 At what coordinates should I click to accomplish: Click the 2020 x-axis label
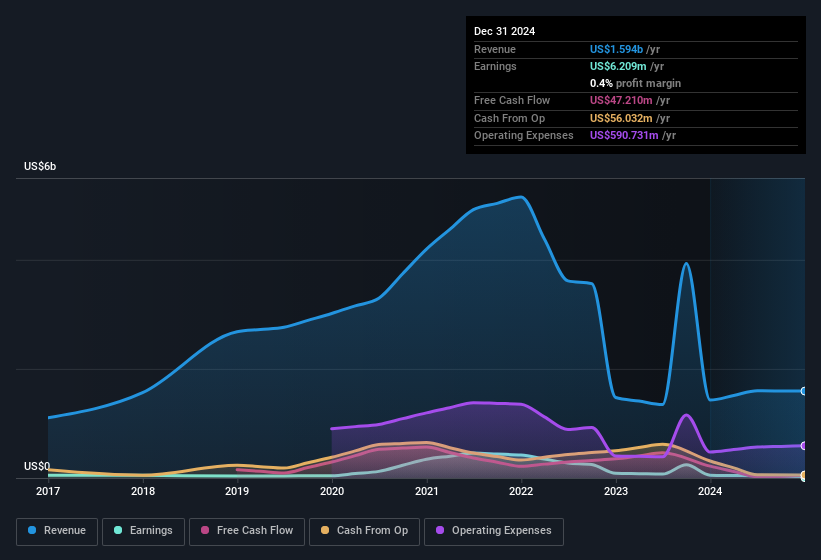coord(332,491)
